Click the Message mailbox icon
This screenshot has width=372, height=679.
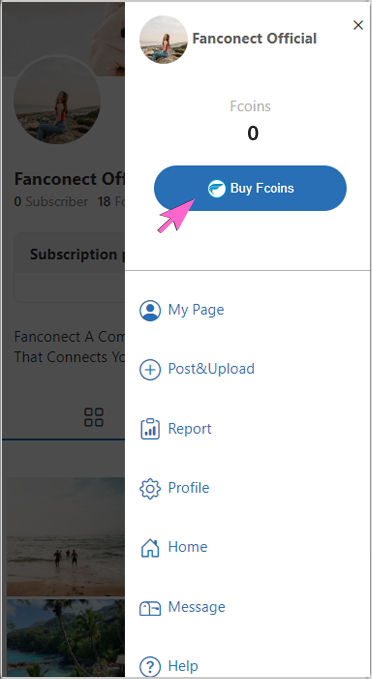pyautogui.click(x=150, y=608)
